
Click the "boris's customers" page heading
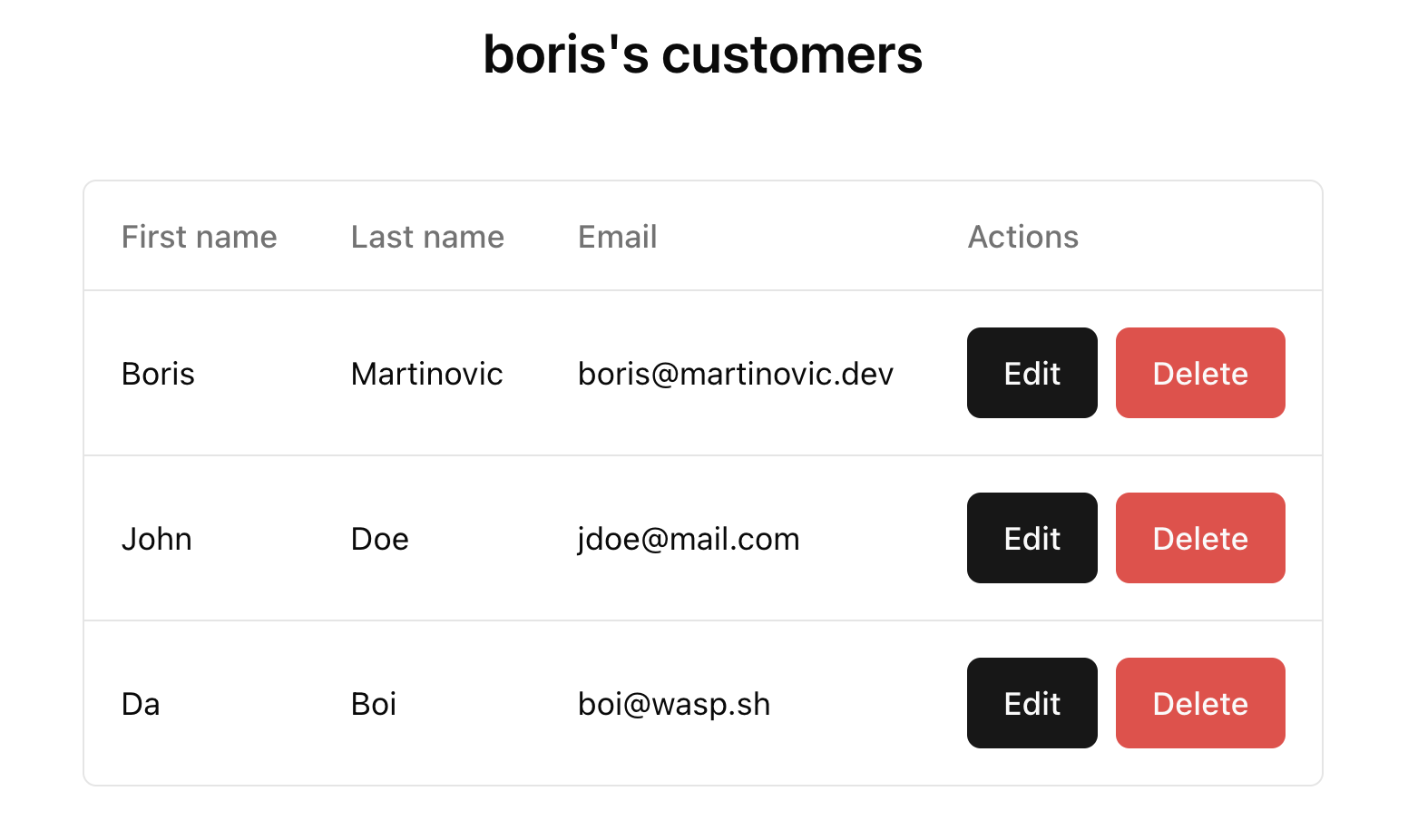point(702,54)
